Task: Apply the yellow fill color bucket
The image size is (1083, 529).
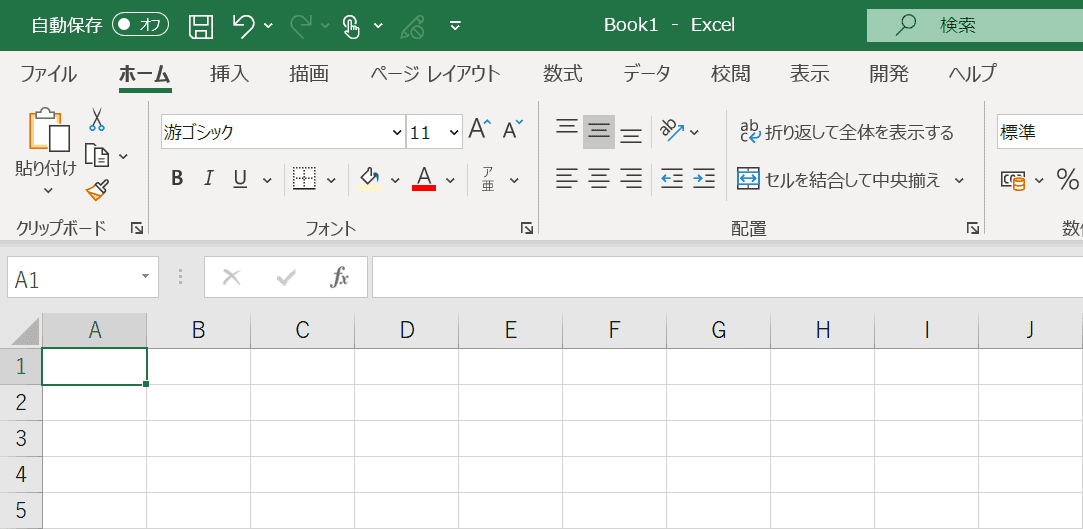Action: [x=370, y=179]
